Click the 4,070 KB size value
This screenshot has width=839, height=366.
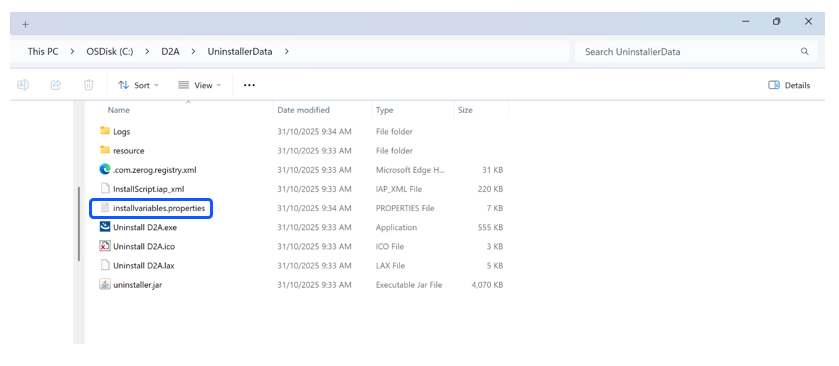487,285
